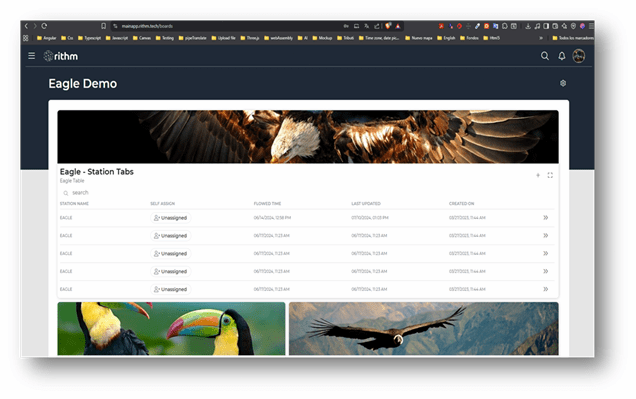The image size is (636, 399).
Task: Click the plus icon in Station Tabs widget
Action: coord(538,175)
